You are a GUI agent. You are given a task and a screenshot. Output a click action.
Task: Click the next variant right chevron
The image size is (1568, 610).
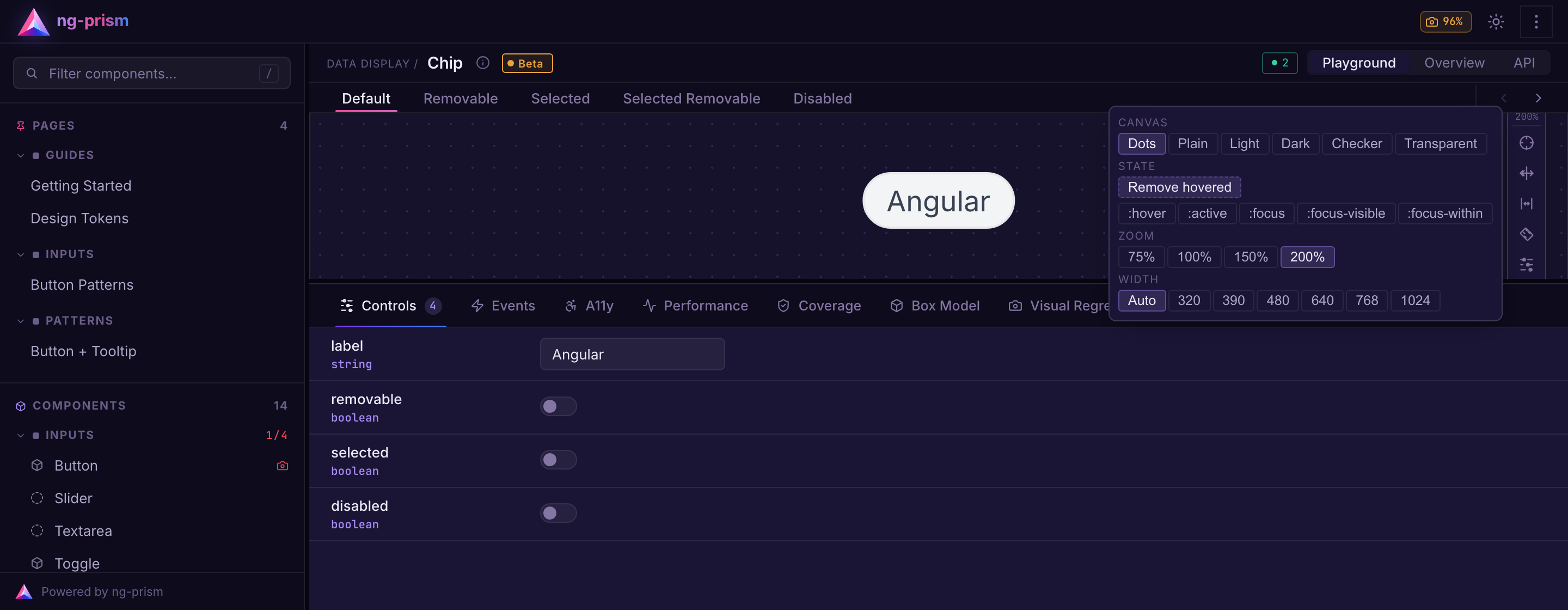click(x=1538, y=98)
